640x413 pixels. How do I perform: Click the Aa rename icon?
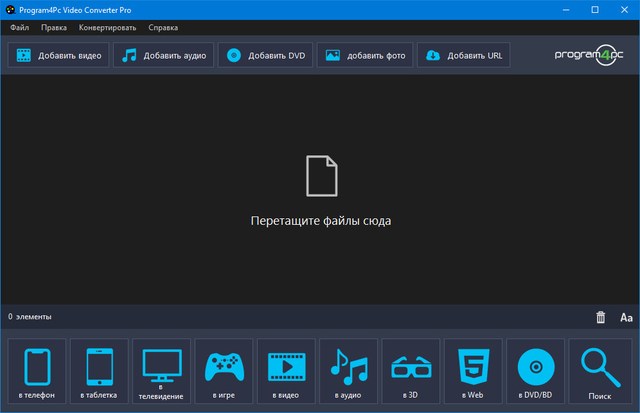[x=627, y=317]
